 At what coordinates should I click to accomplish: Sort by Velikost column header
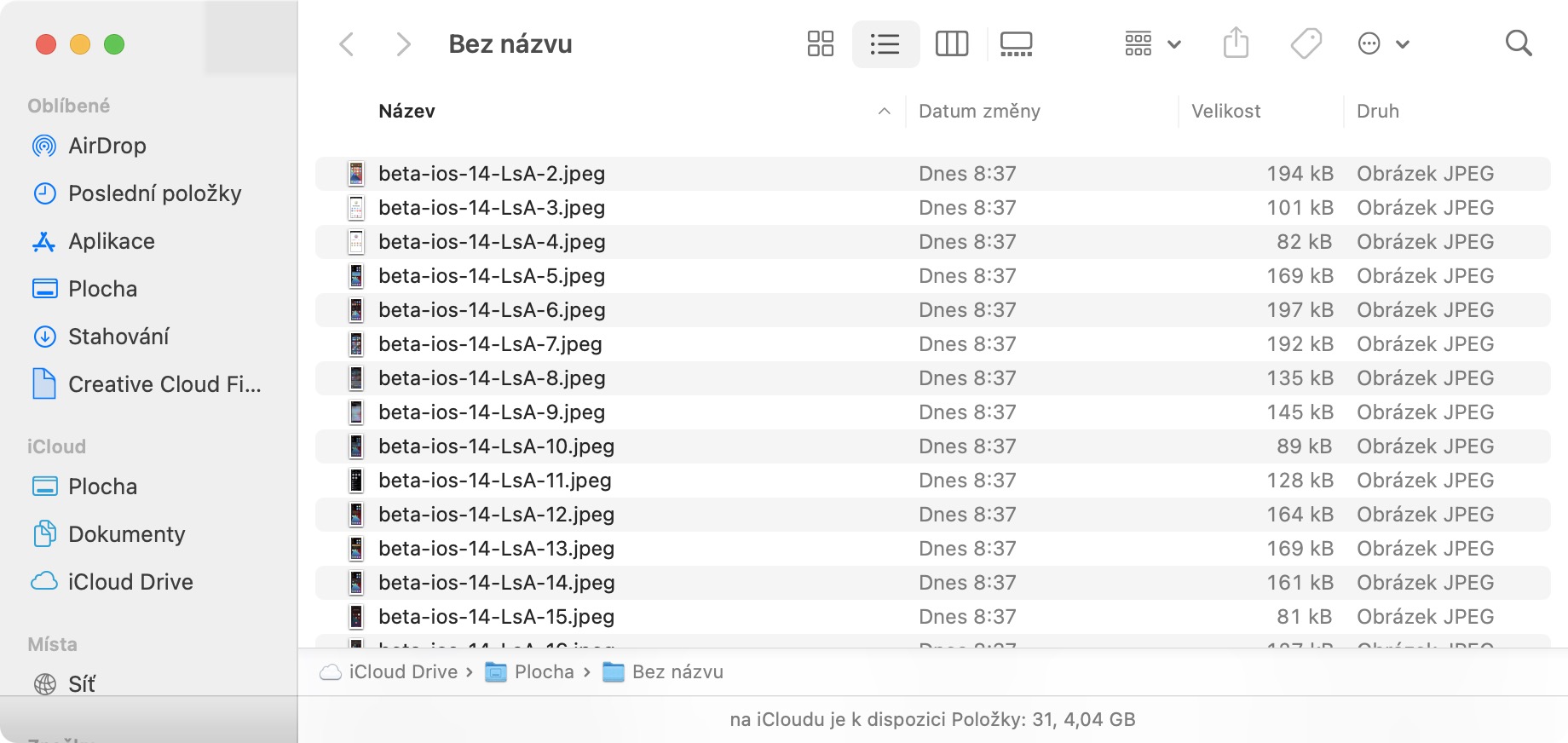point(1225,112)
